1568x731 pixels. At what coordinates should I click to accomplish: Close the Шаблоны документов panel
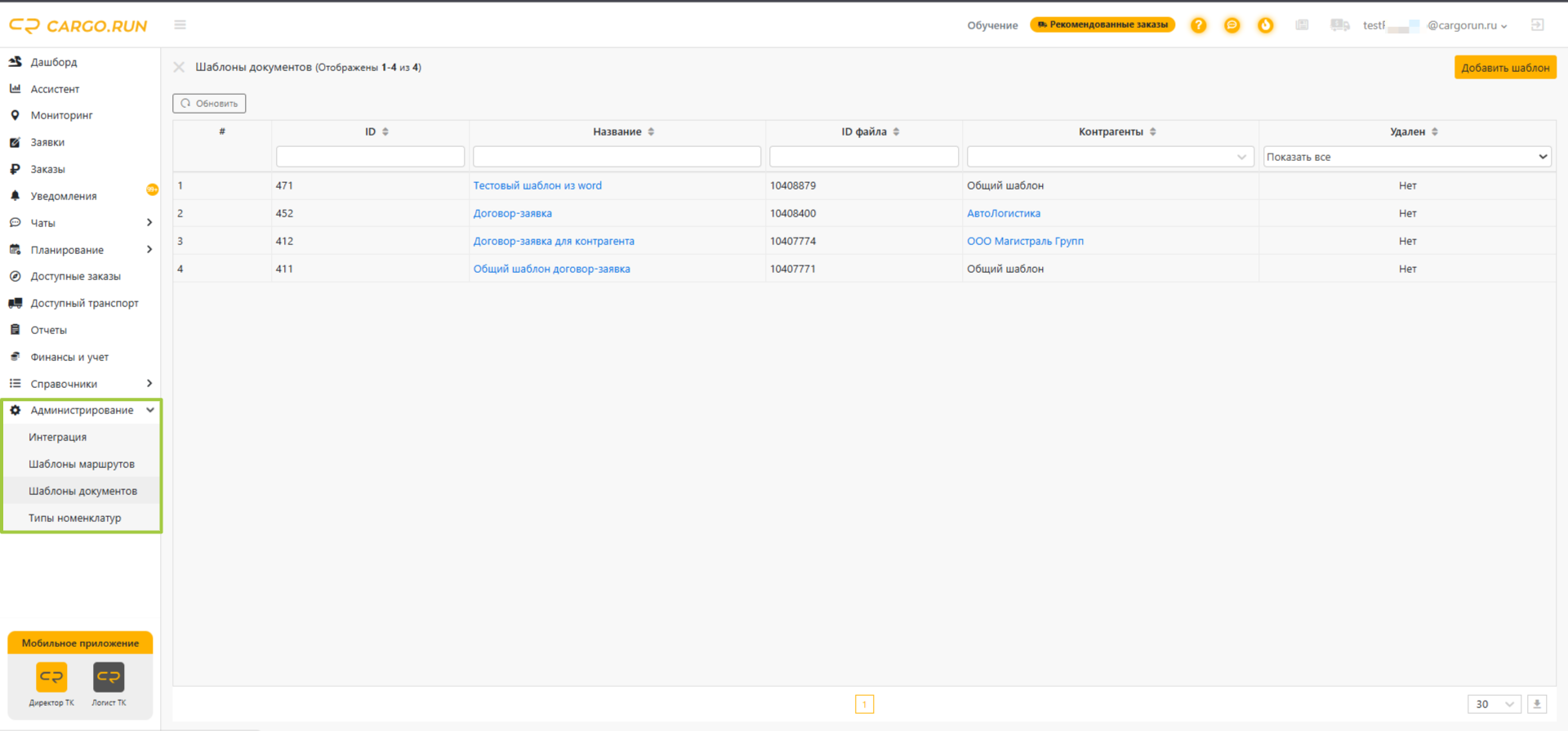[179, 67]
